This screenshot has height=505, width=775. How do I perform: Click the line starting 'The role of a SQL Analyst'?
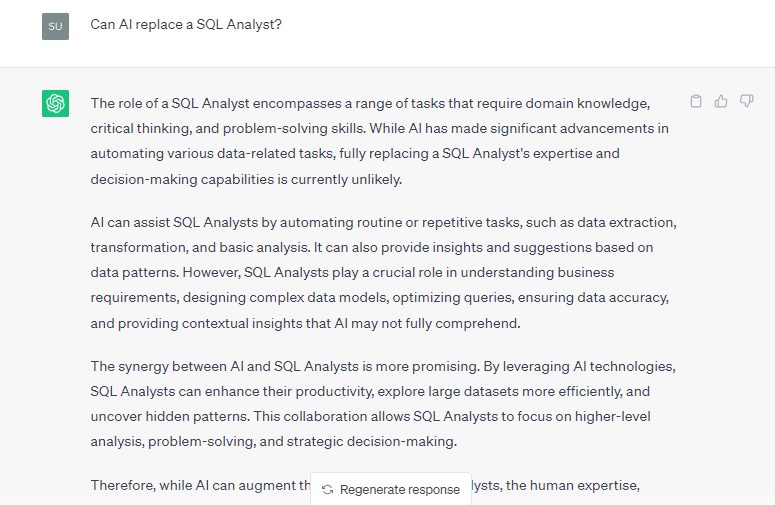(370, 103)
